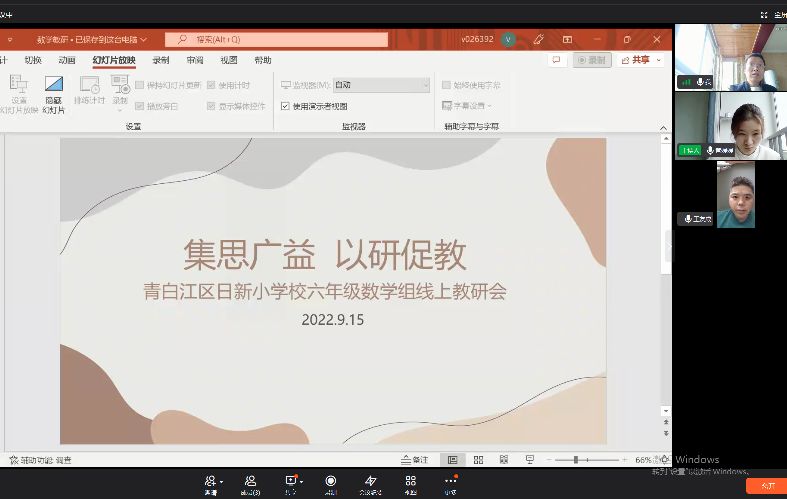This screenshot has height=499, width=787.
Task: Click the Notes (备注) button in status bar
Action: tap(414, 460)
